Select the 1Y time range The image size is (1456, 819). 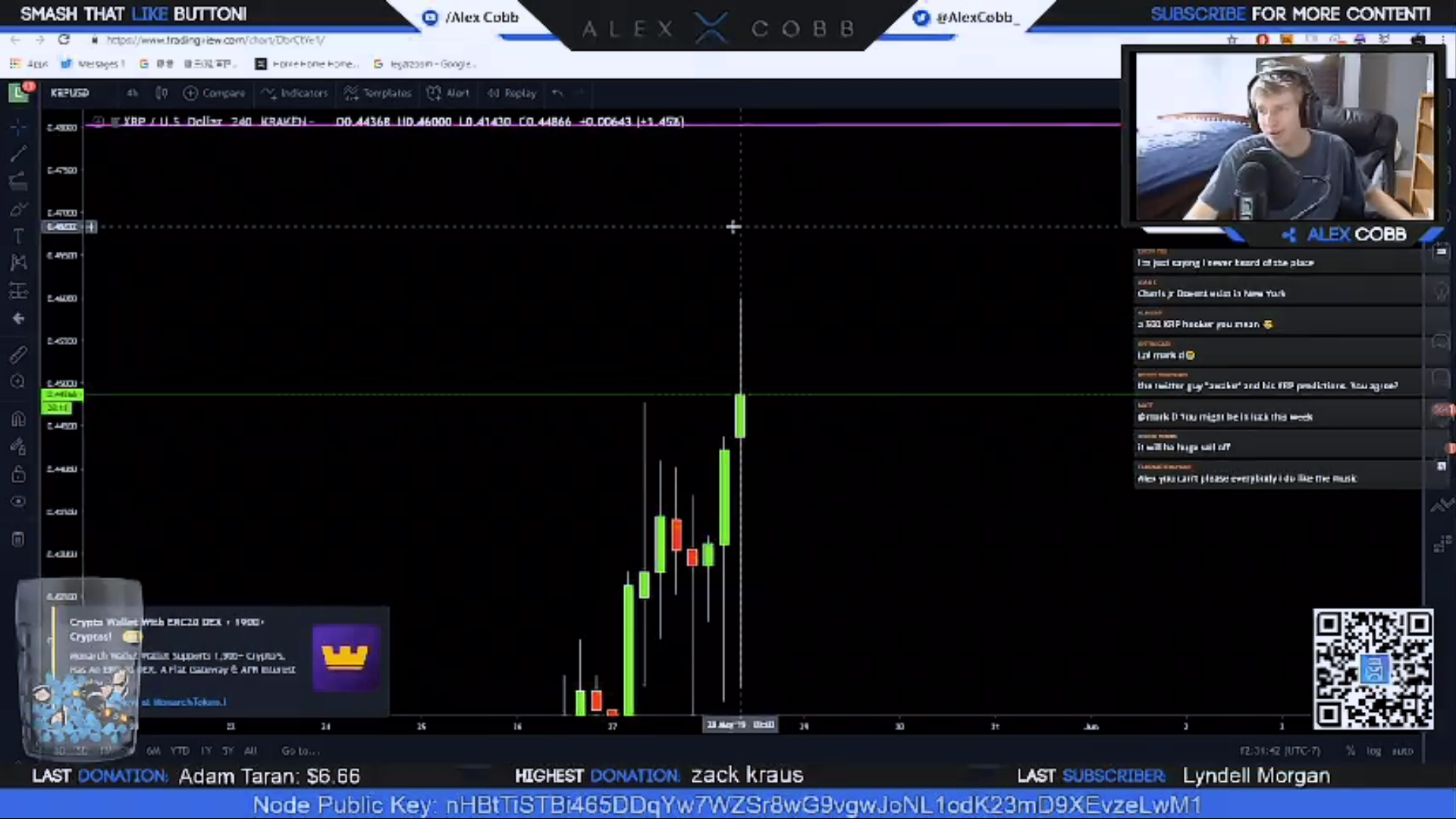[x=206, y=751]
